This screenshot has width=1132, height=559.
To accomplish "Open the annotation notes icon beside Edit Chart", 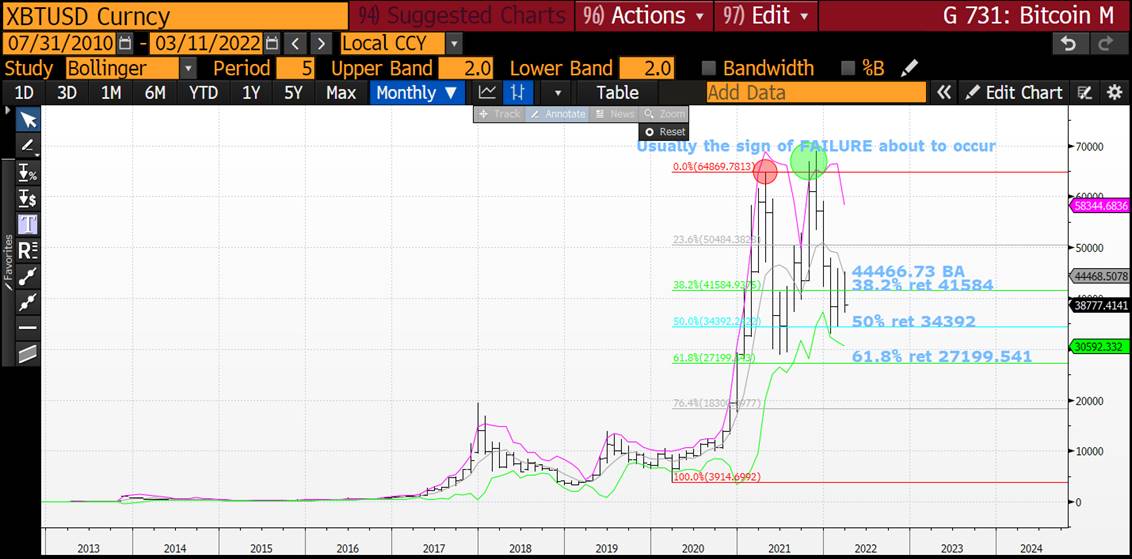I will [x=1084, y=92].
